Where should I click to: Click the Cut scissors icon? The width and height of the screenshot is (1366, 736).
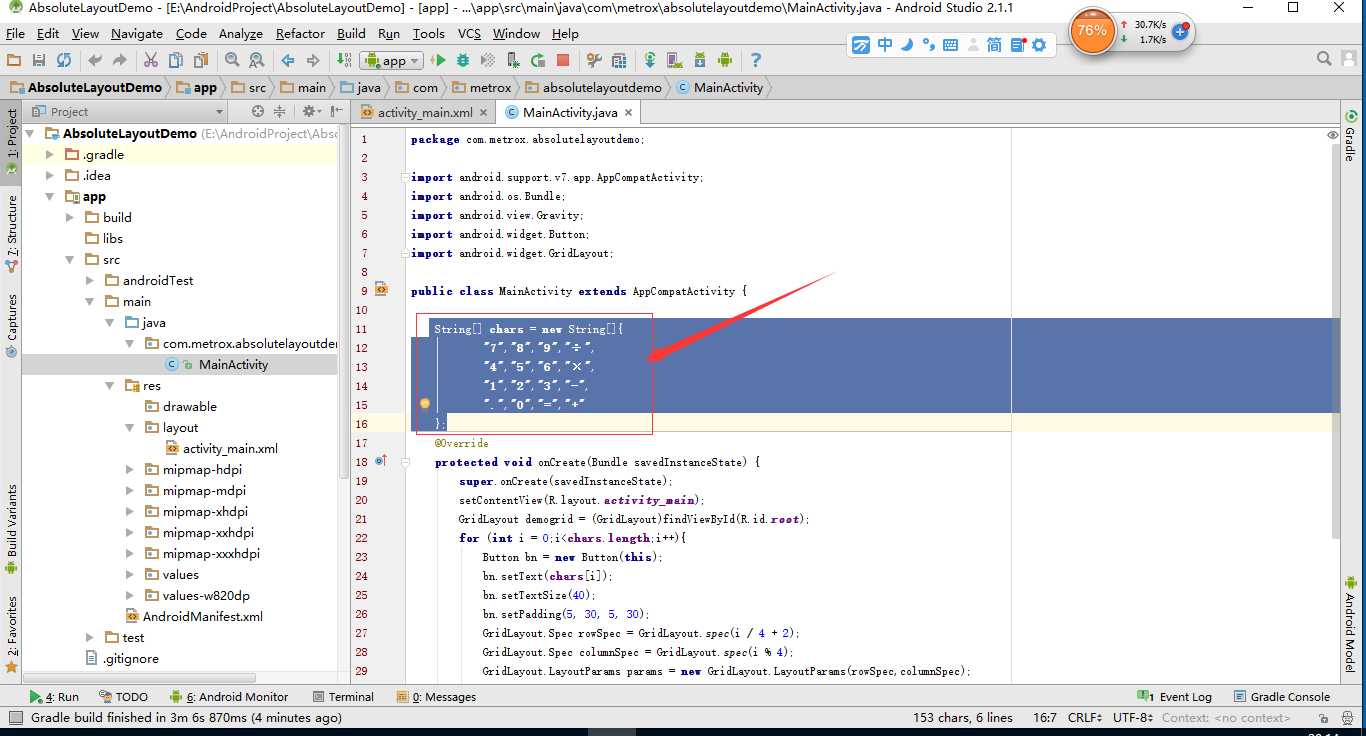pos(151,61)
